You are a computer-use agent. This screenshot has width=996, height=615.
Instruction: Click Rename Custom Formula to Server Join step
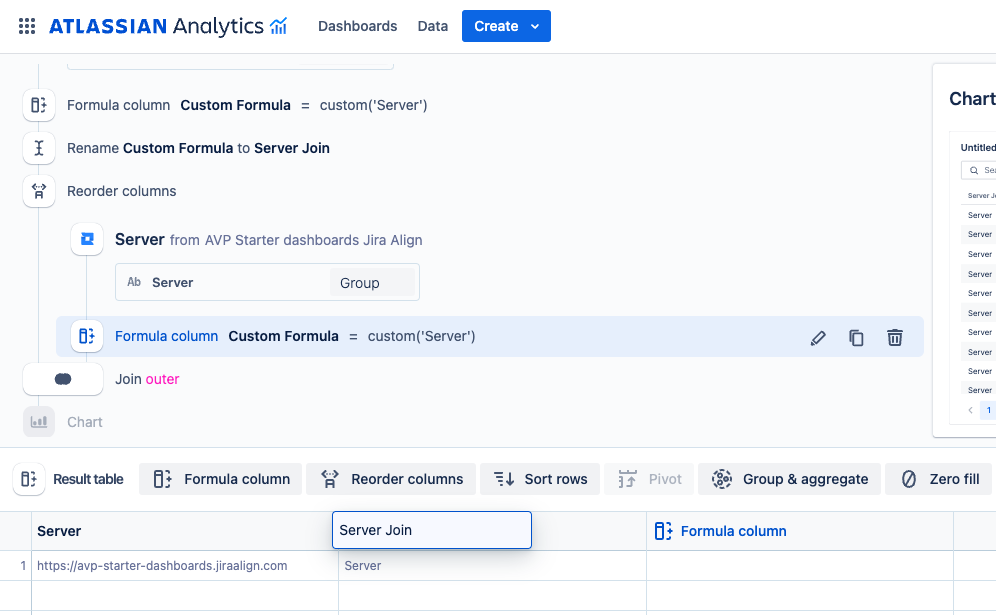click(x=198, y=148)
